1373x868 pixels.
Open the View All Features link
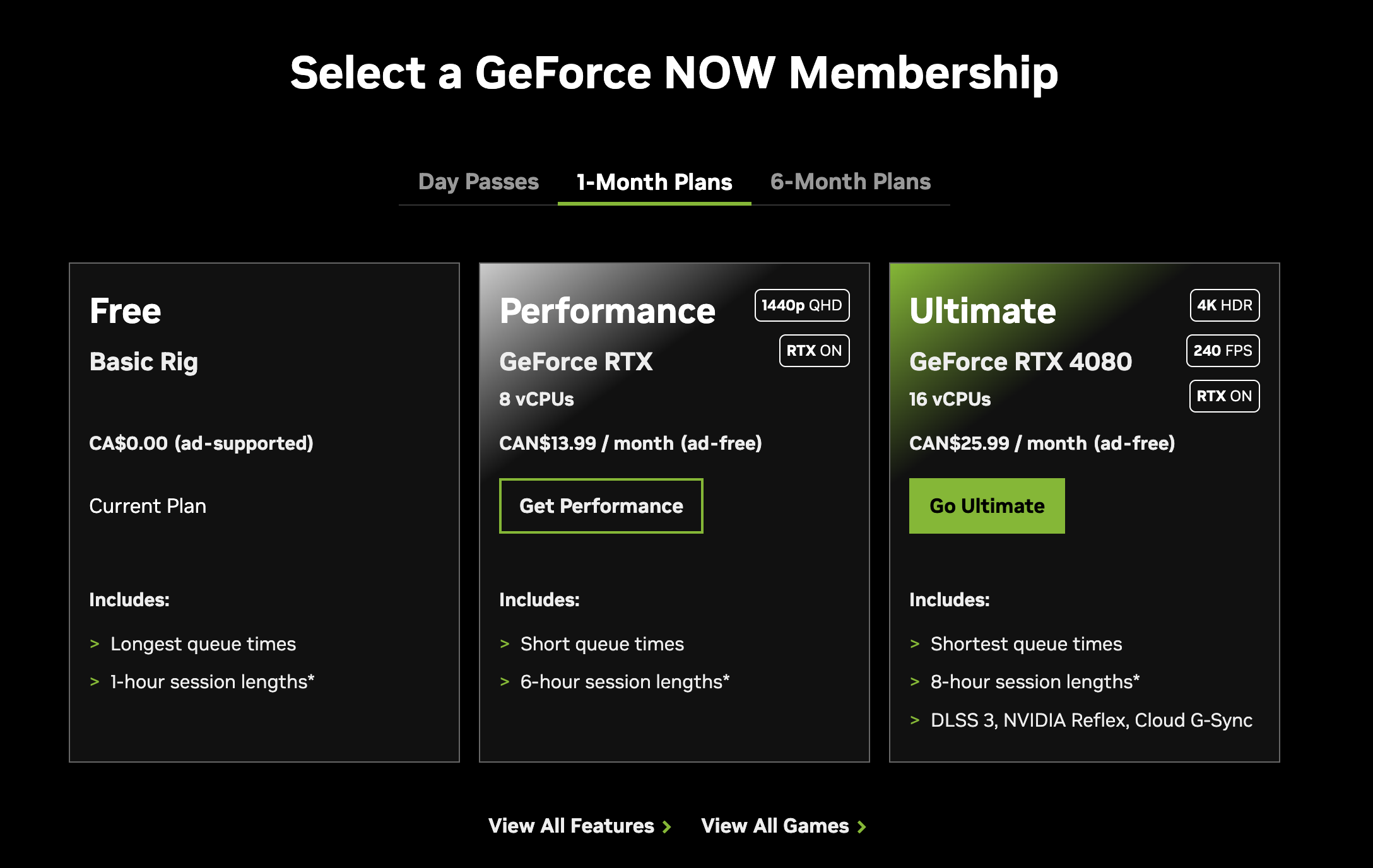pyautogui.click(x=571, y=826)
